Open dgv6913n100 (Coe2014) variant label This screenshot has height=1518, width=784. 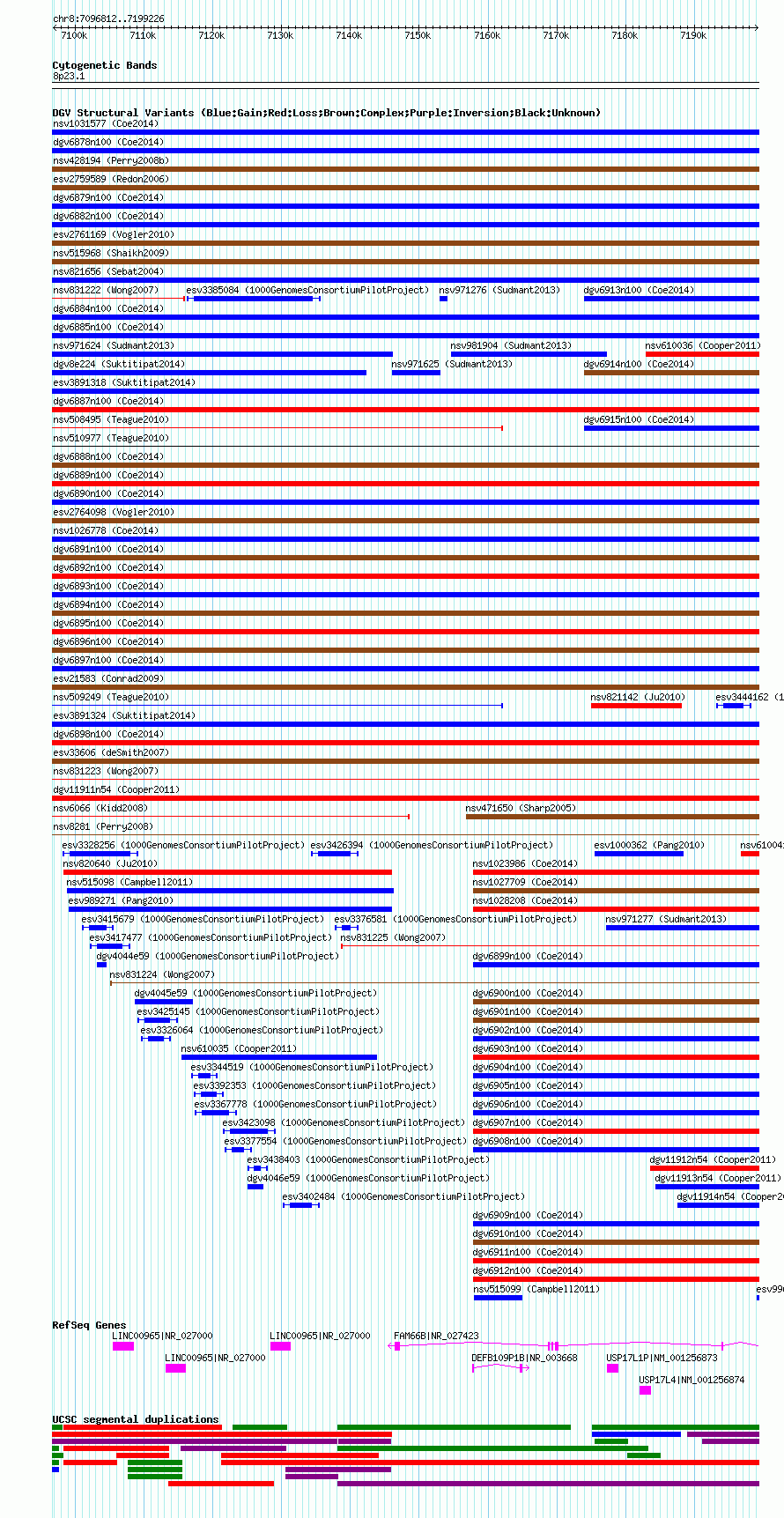click(639, 290)
